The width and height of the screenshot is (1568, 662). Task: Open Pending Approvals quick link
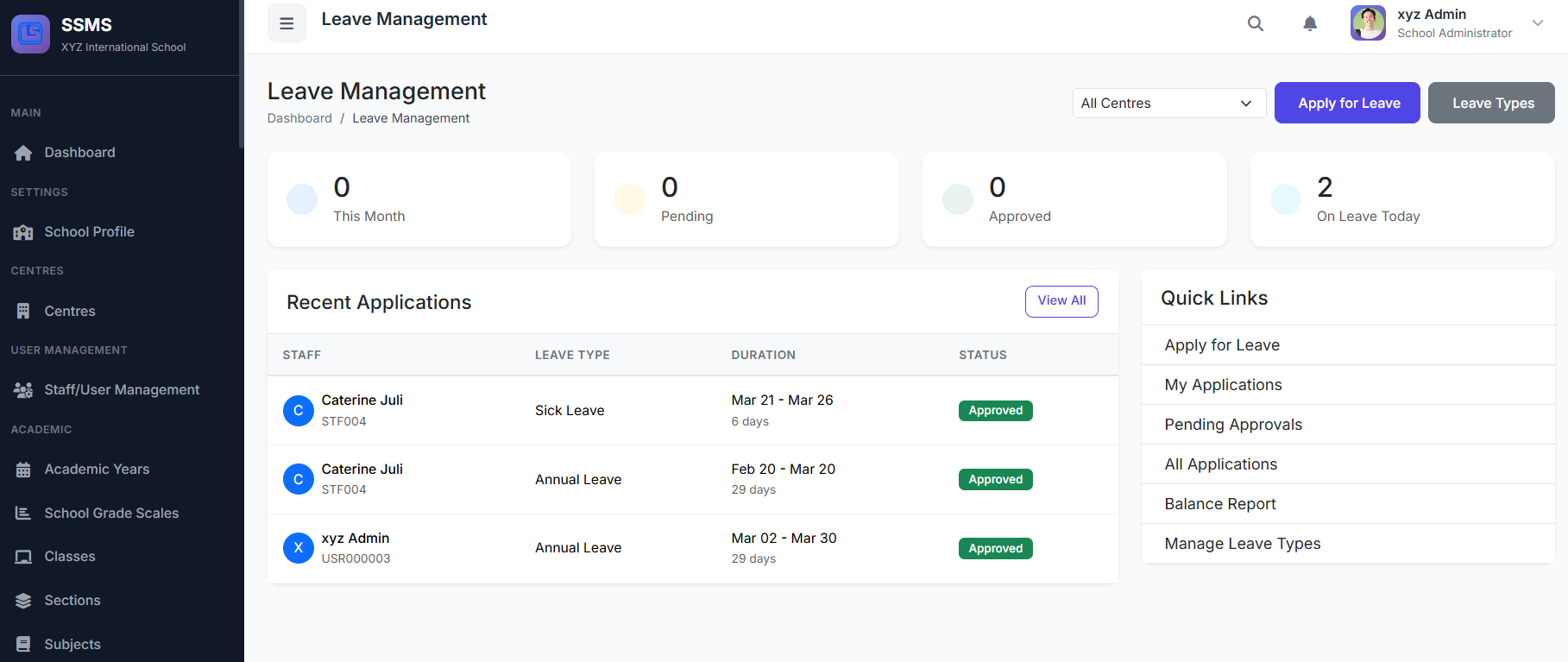point(1233,425)
